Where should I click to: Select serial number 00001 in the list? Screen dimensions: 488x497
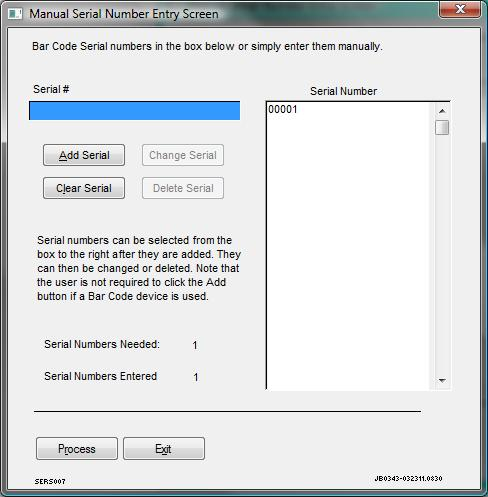tap(283, 109)
